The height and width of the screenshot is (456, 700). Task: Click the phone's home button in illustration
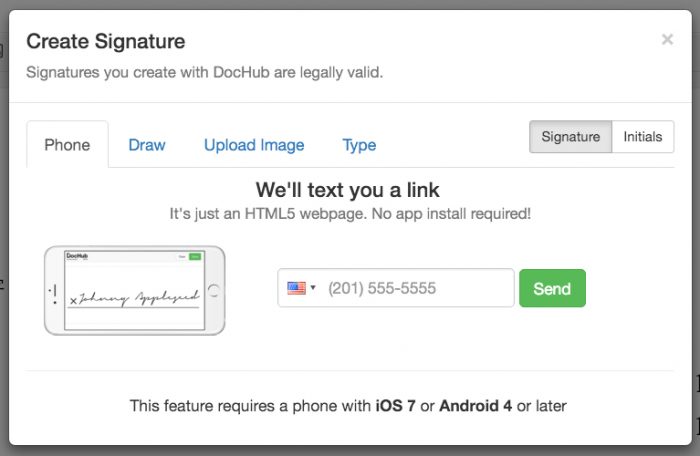[x=213, y=291]
